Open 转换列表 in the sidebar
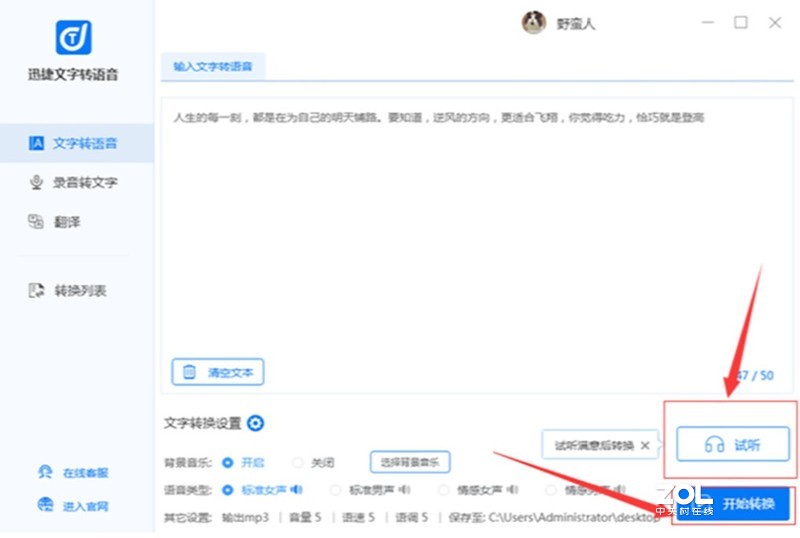This screenshot has width=800, height=538. tap(77, 291)
